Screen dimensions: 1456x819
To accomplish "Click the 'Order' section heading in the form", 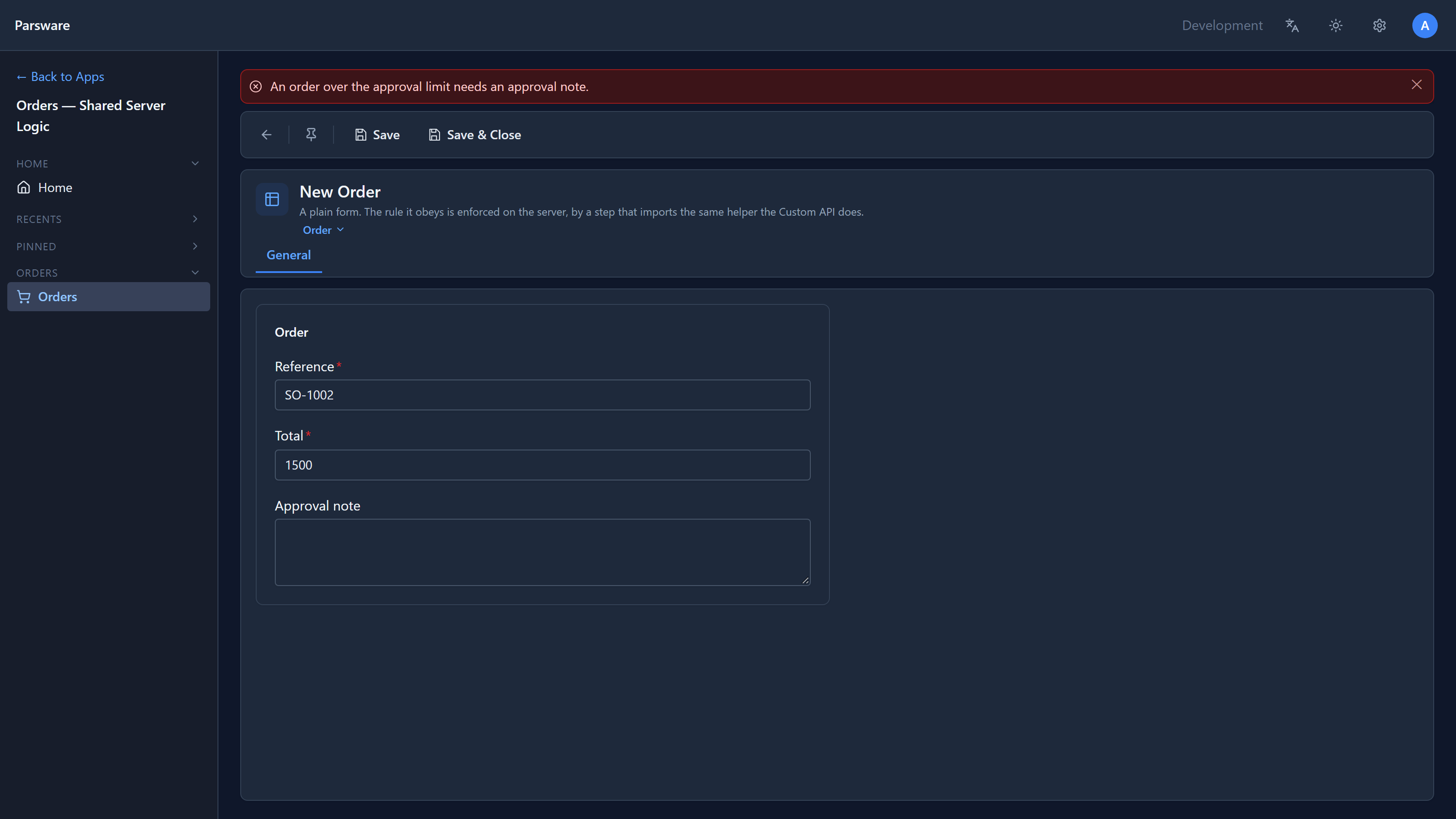I will point(291,332).
